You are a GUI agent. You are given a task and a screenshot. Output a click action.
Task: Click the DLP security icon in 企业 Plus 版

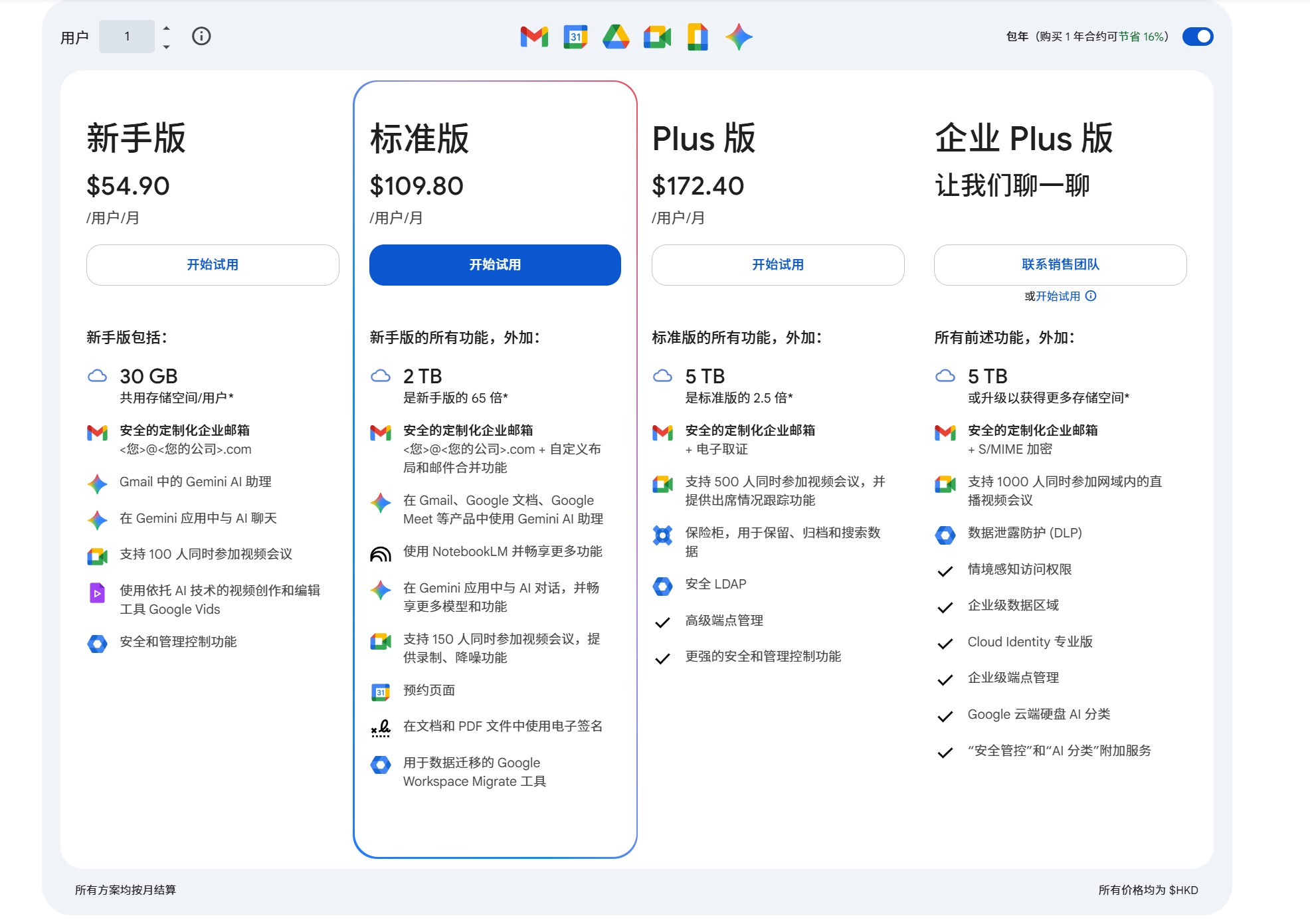pyautogui.click(x=945, y=533)
